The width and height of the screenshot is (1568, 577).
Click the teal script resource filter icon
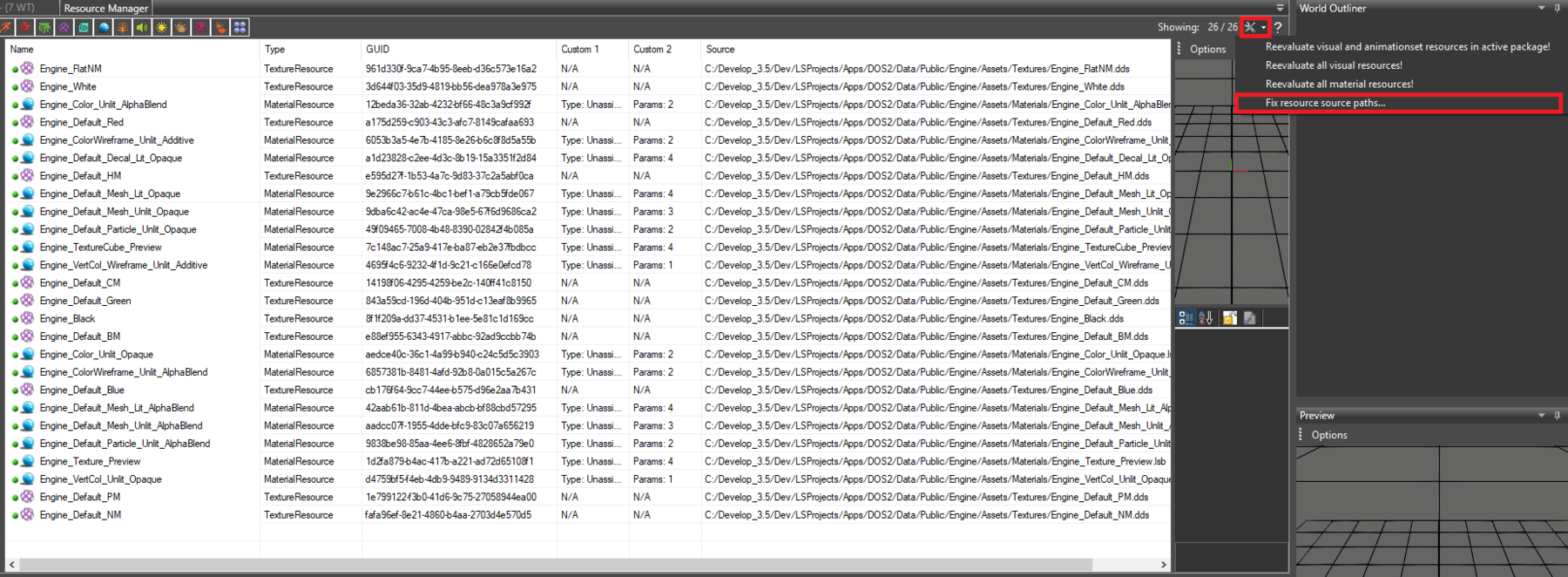[84, 28]
